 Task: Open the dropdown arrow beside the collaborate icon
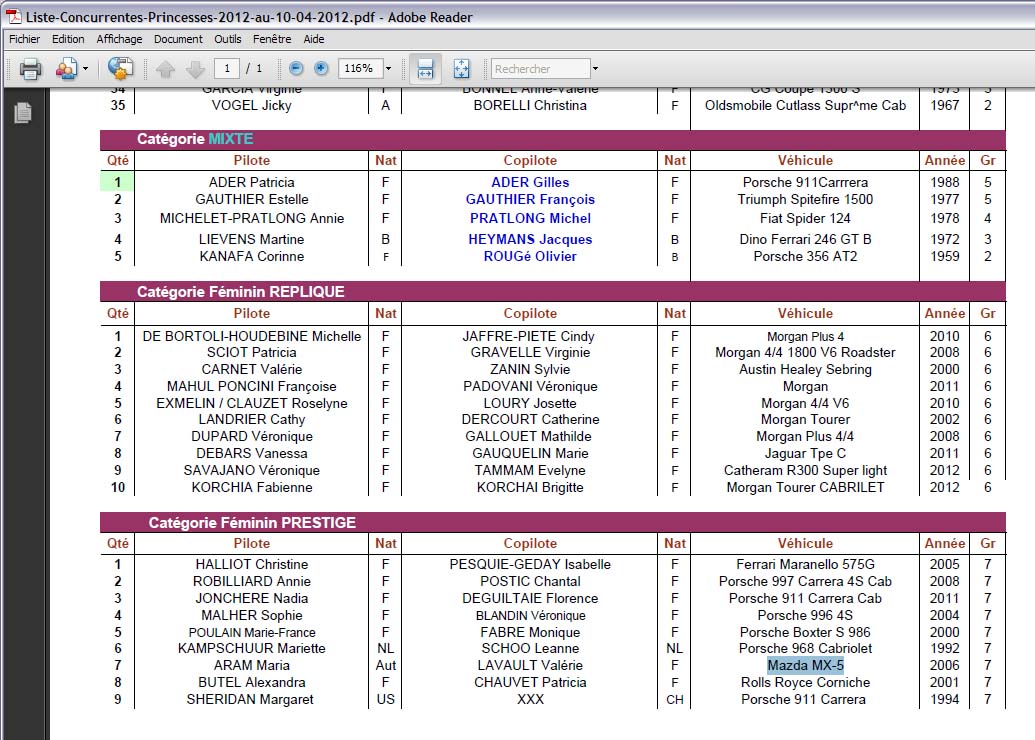click(x=85, y=69)
